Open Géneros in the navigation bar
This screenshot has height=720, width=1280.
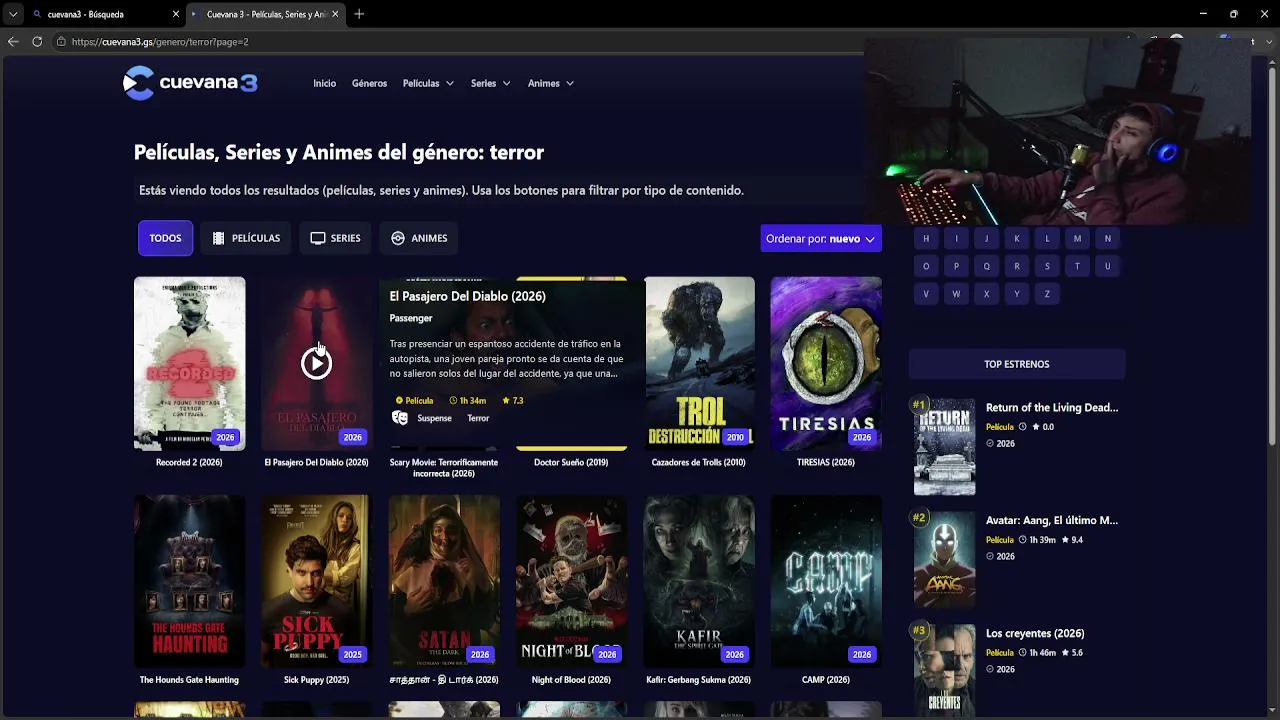click(x=369, y=83)
